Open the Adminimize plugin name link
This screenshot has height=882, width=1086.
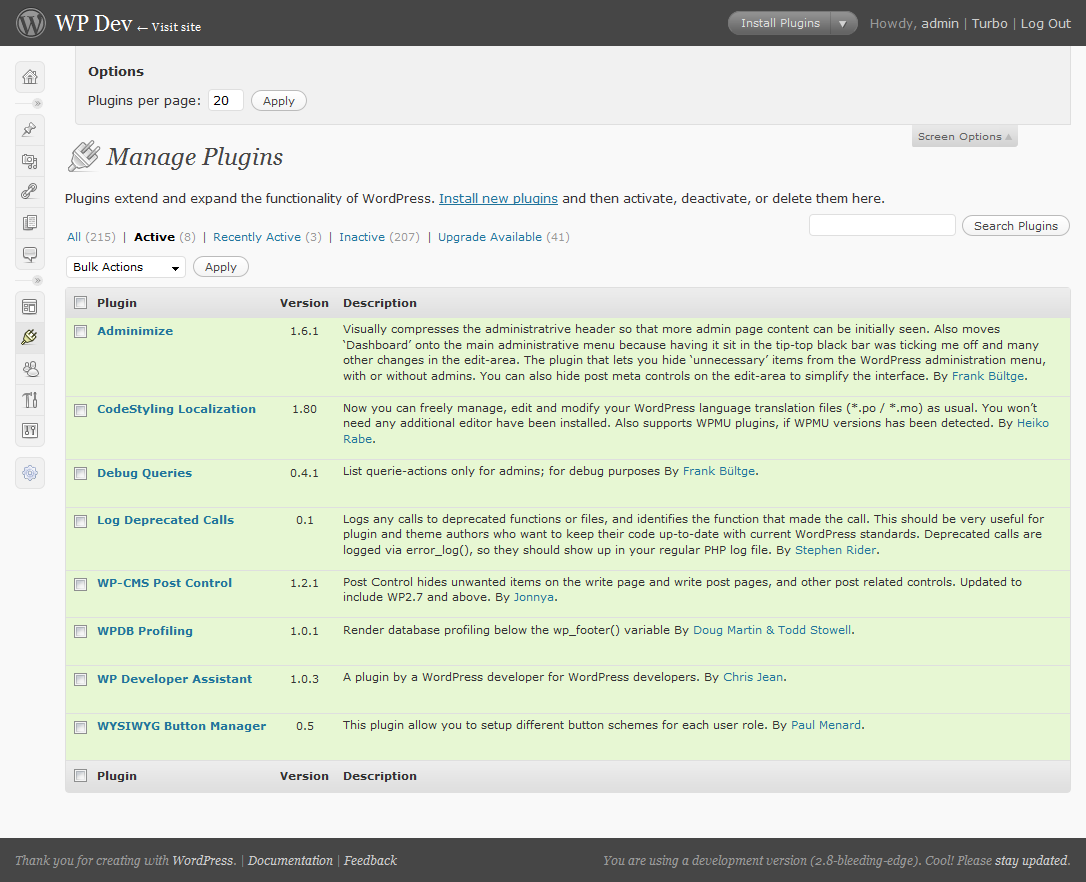135,331
